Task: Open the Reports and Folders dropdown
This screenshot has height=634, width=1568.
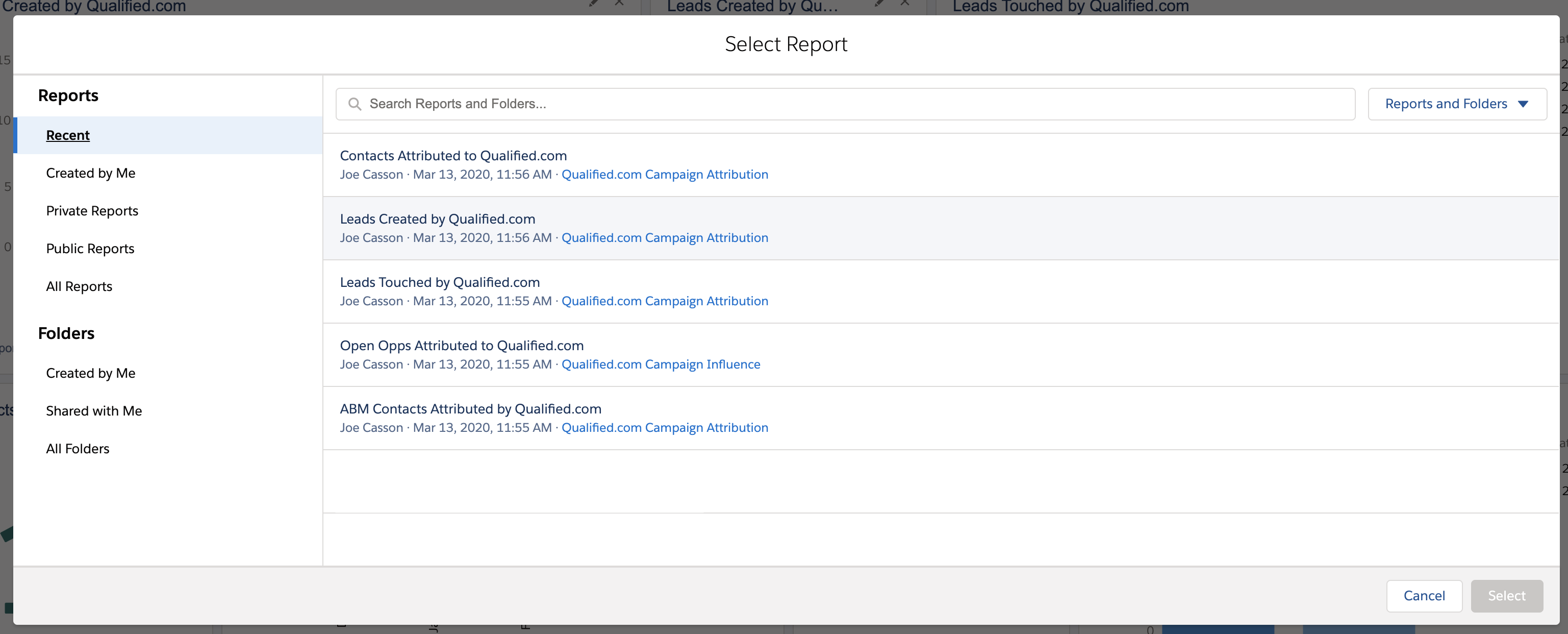Action: 1457,104
